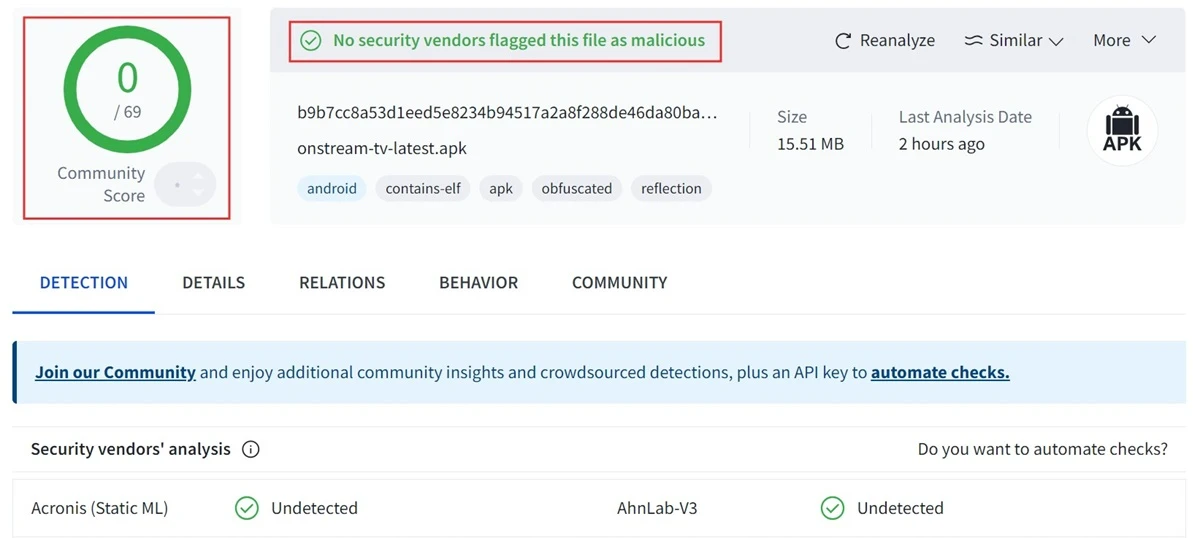Downvote using Community Score down arrow
This screenshot has width=1200, height=538.
(198, 191)
